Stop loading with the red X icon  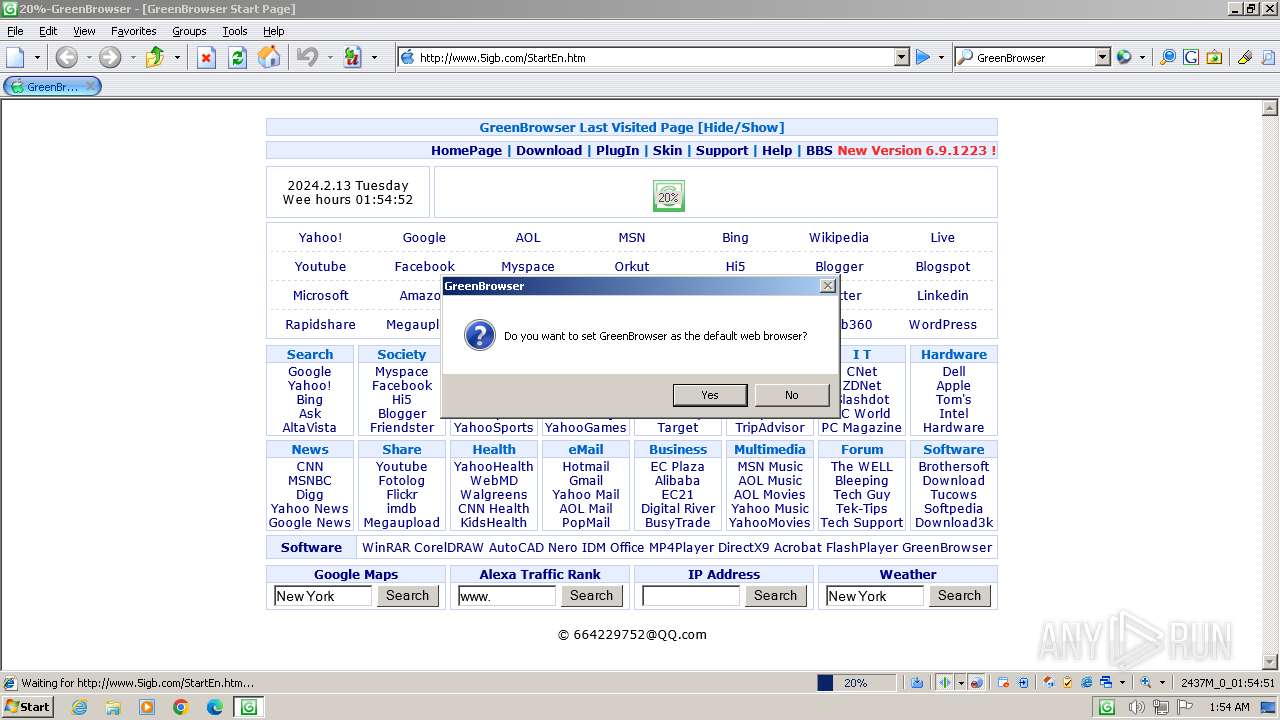tap(206, 57)
